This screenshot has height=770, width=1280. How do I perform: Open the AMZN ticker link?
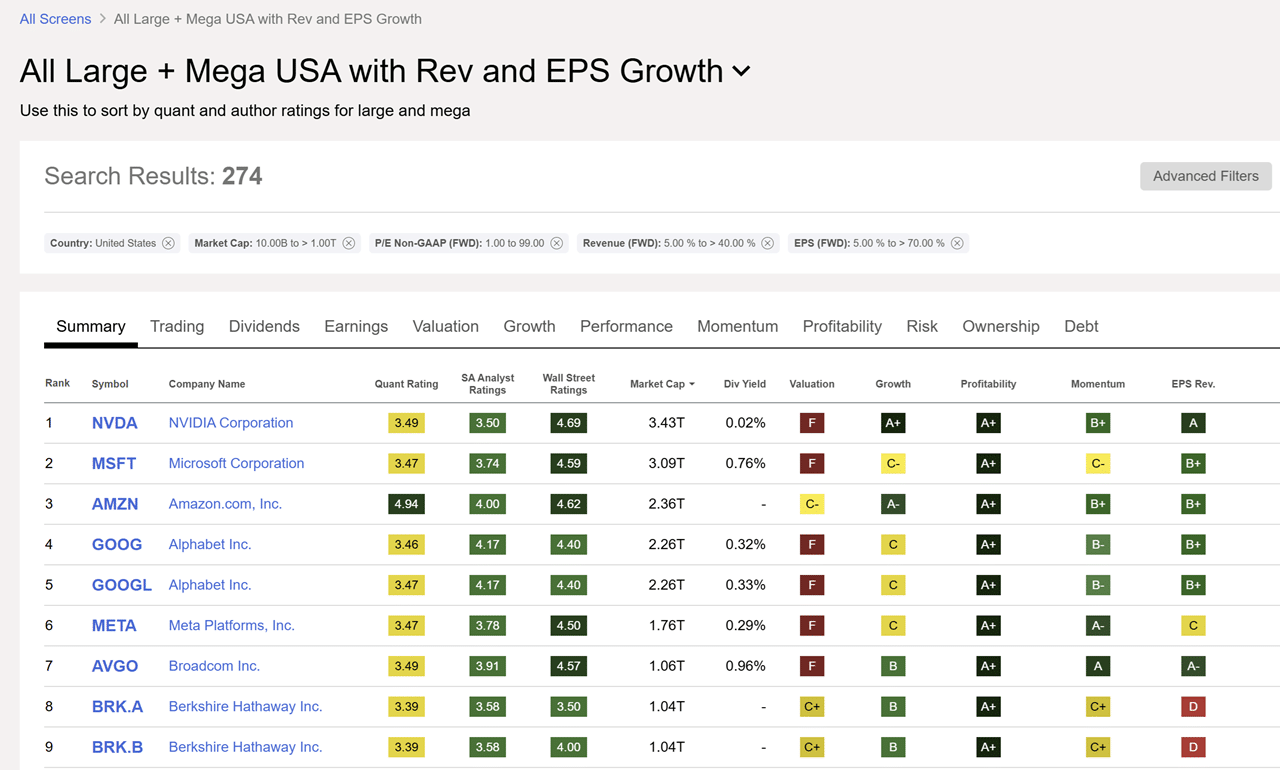[x=115, y=504]
